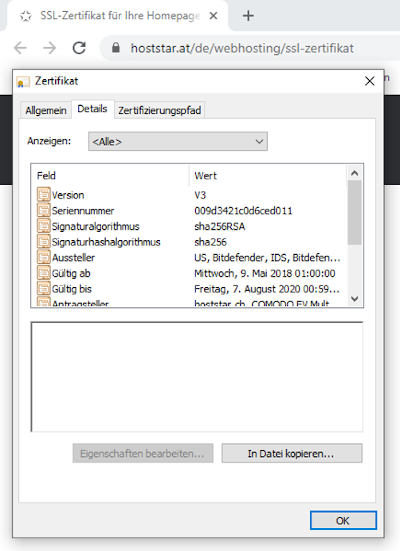Click the Gültig bis field icon
The width and height of the screenshot is (400, 551).
(44, 289)
